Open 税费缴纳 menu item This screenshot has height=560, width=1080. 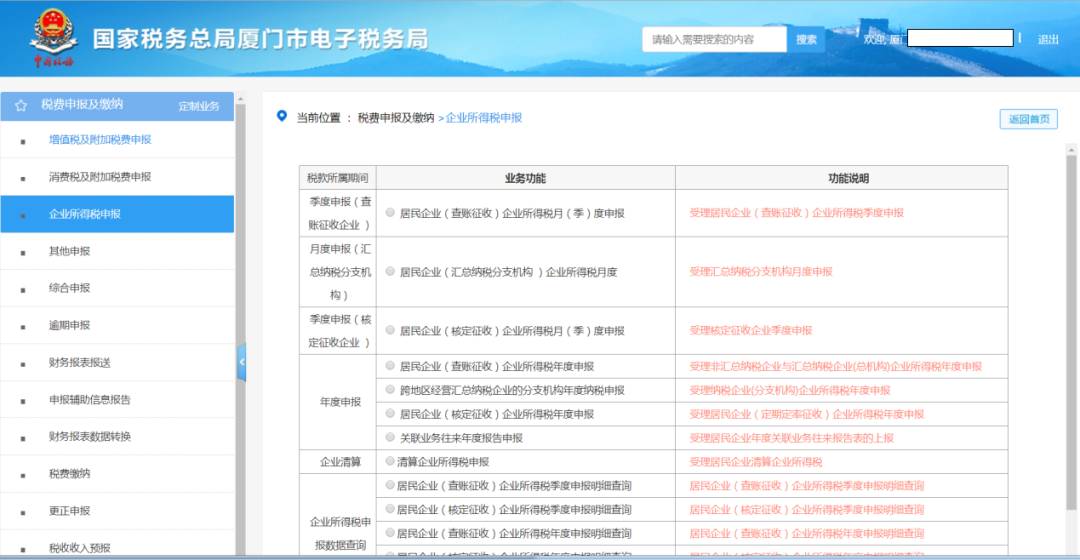[x=117, y=474]
